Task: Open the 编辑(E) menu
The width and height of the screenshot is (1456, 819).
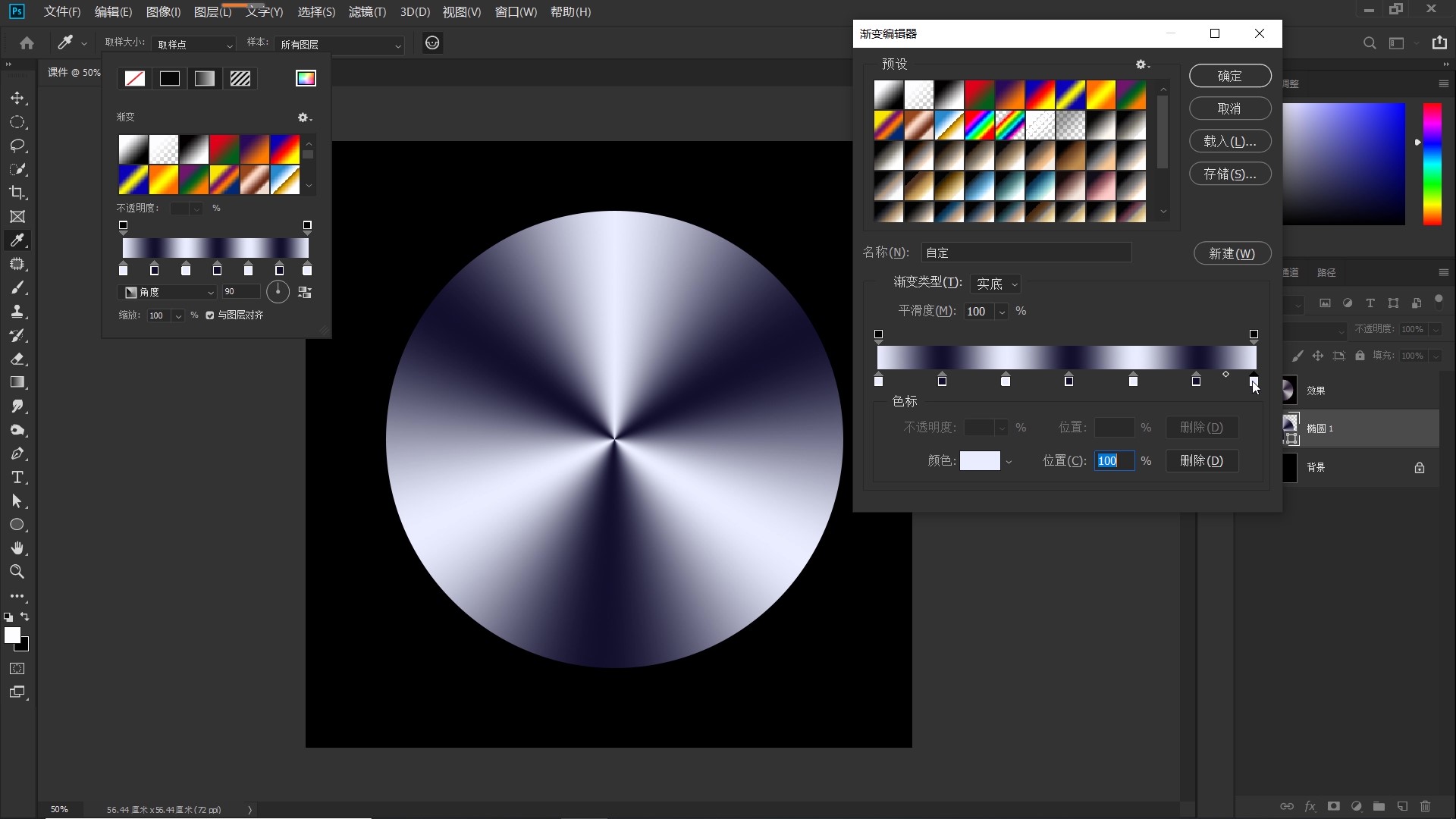Action: [x=113, y=12]
